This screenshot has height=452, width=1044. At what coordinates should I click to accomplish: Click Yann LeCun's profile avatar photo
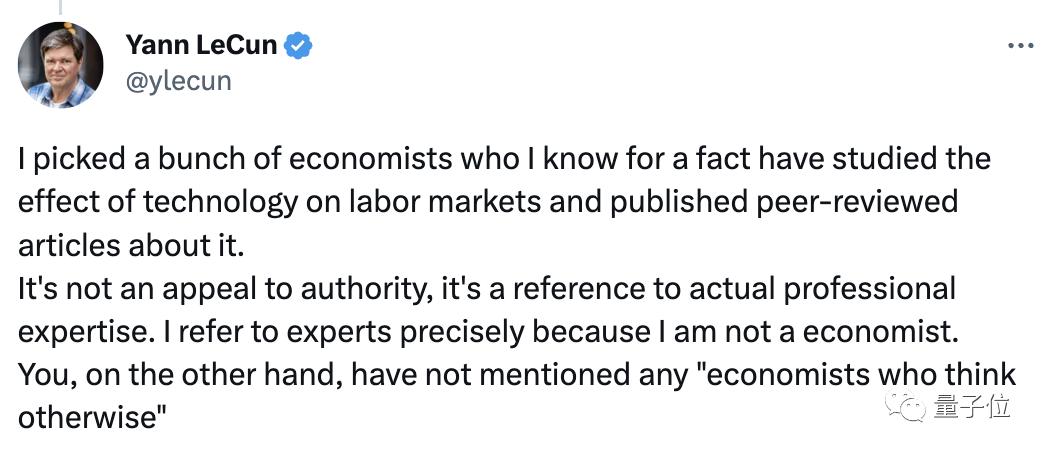pyautogui.click(x=61, y=64)
